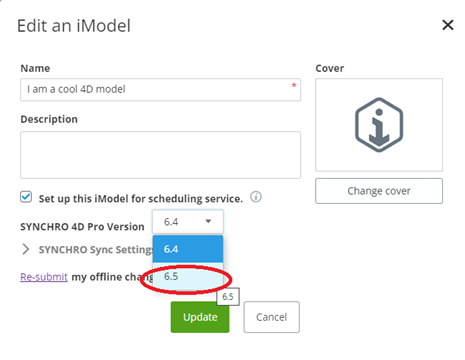
Task: Click the caret arrow in the version box
Action: tap(208, 221)
